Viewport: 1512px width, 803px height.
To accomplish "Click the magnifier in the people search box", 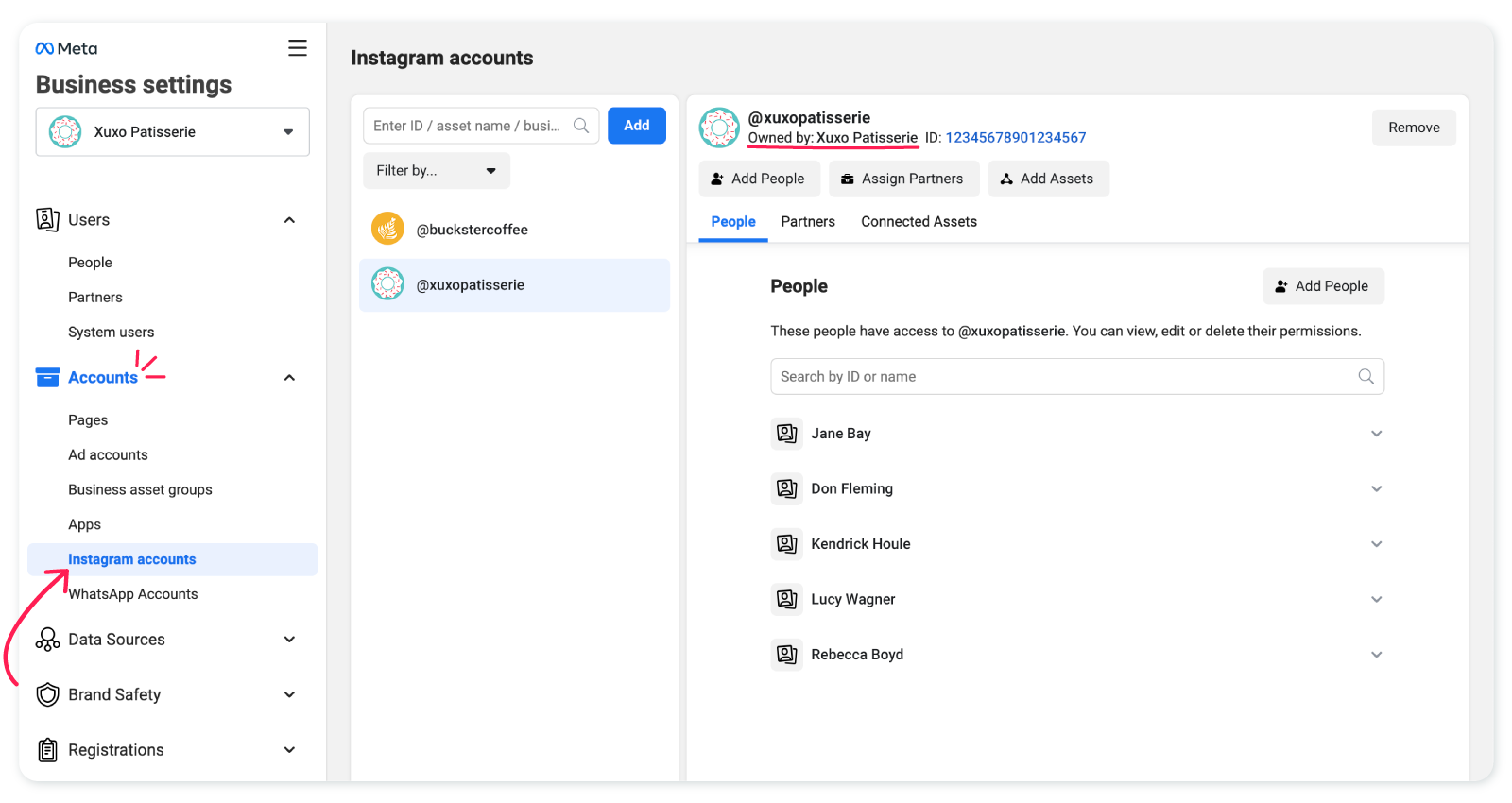I will [x=1366, y=376].
